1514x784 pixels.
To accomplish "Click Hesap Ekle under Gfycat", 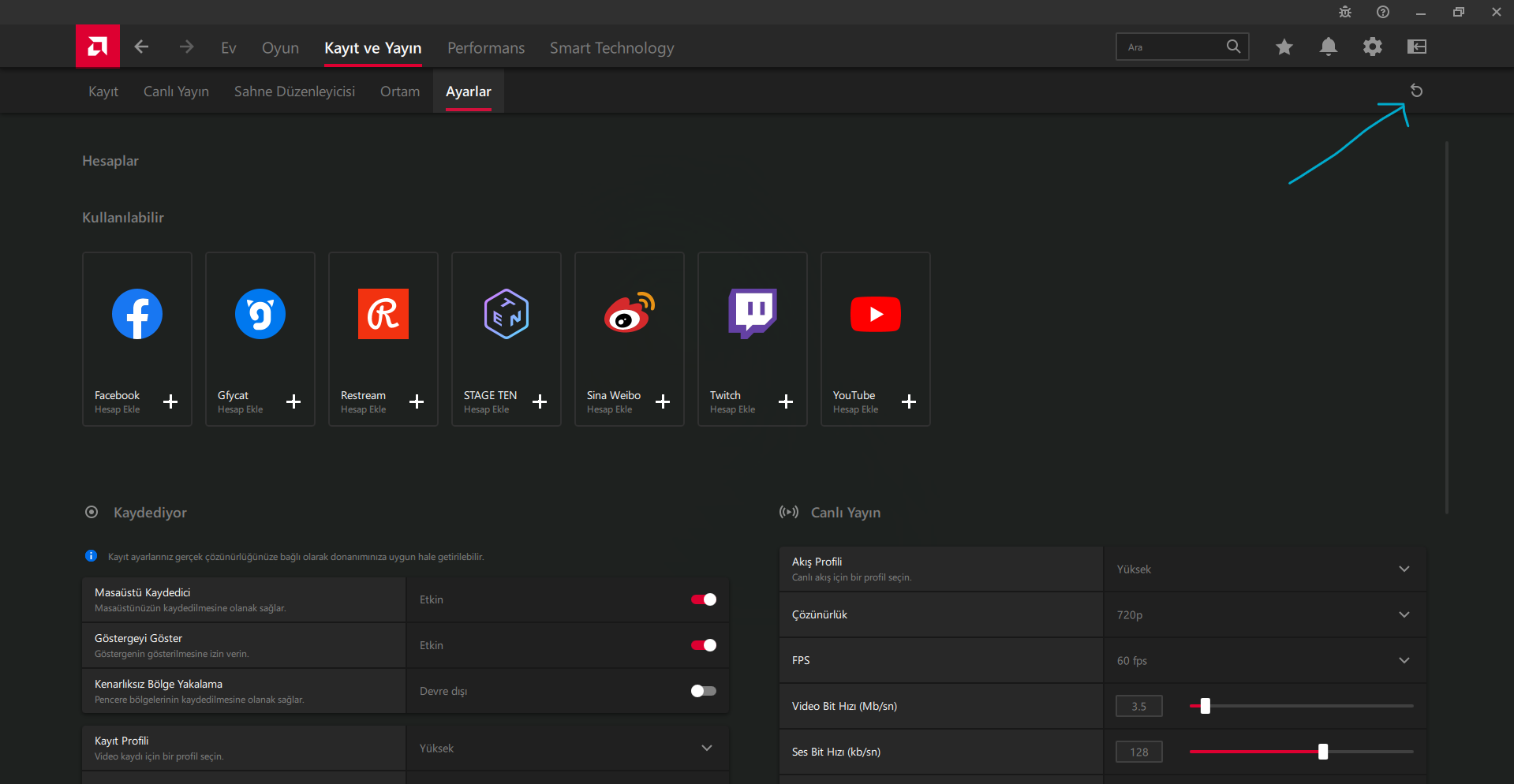I will coord(241,409).
